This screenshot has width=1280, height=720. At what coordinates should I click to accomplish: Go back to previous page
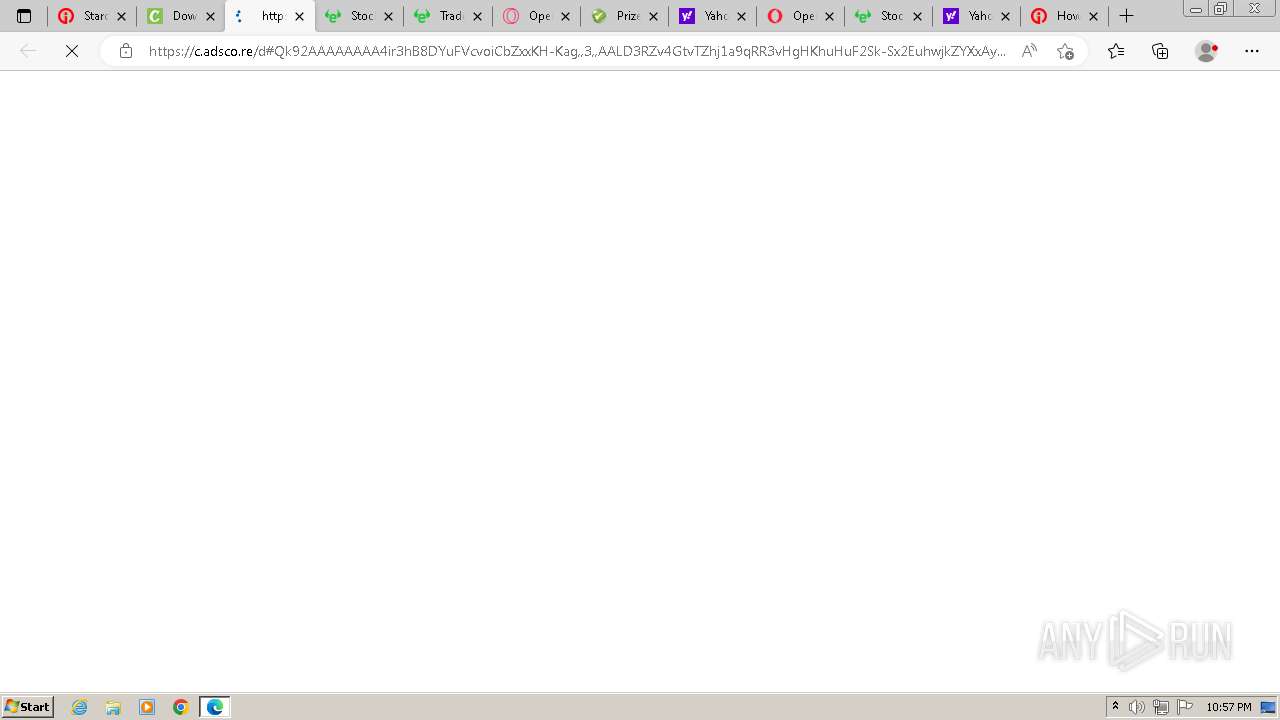pyautogui.click(x=28, y=51)
